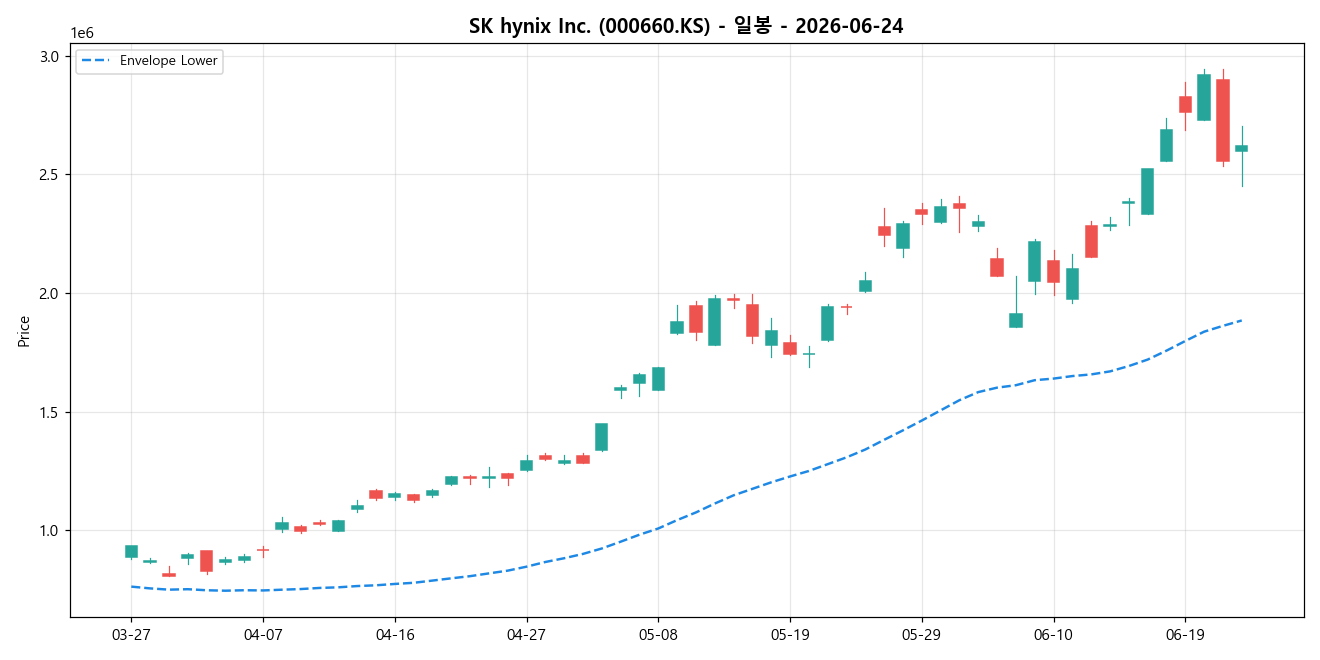The width and height of the screenshot is (1320, 660).
Task: Click the 04-07 x-axis date label
Action: coord(263,634)
